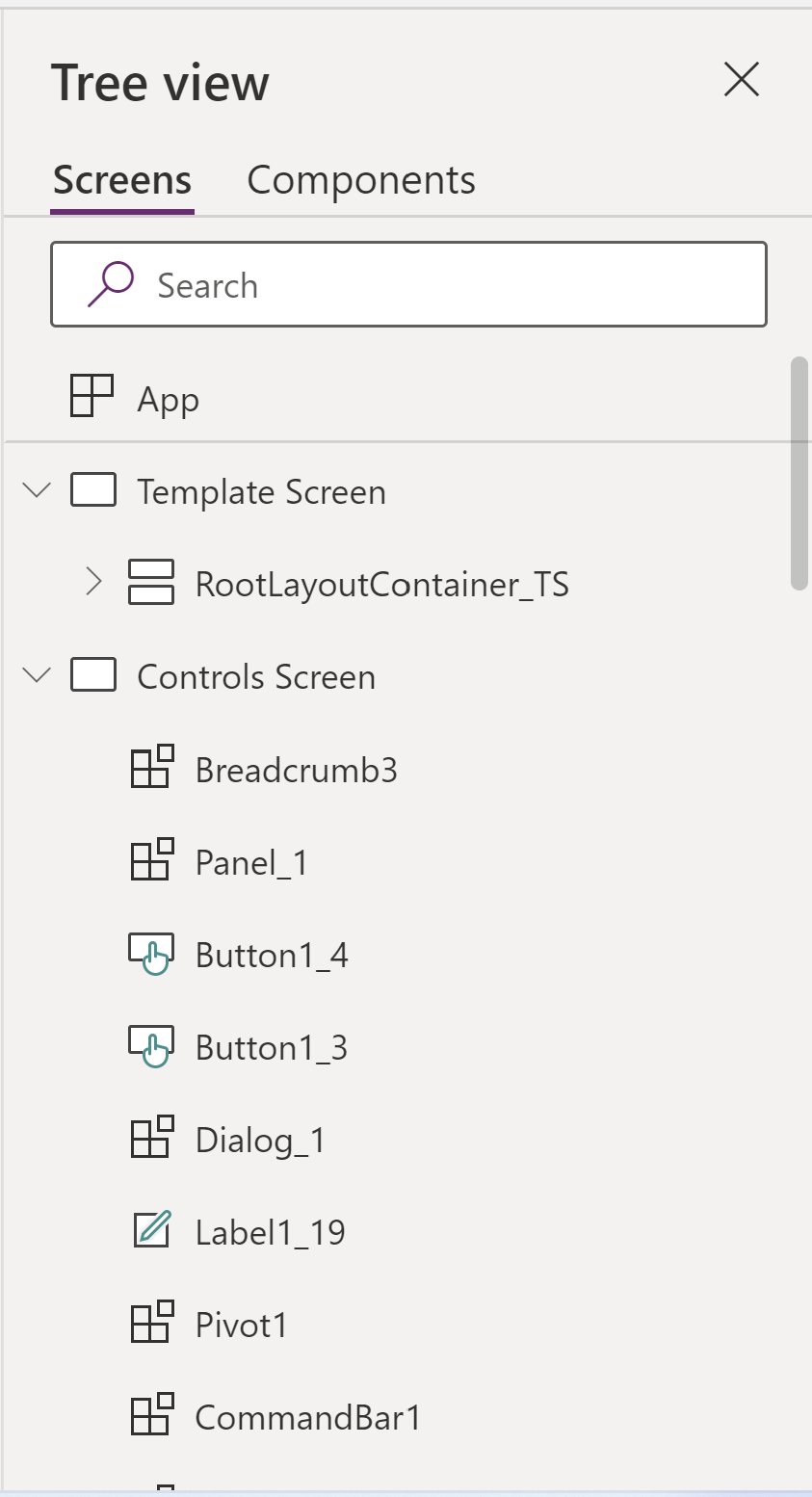Image resolution: width=812 pixels, height=1497 pixels.
Task: Select the Screens tab
Action: (122, 180)
